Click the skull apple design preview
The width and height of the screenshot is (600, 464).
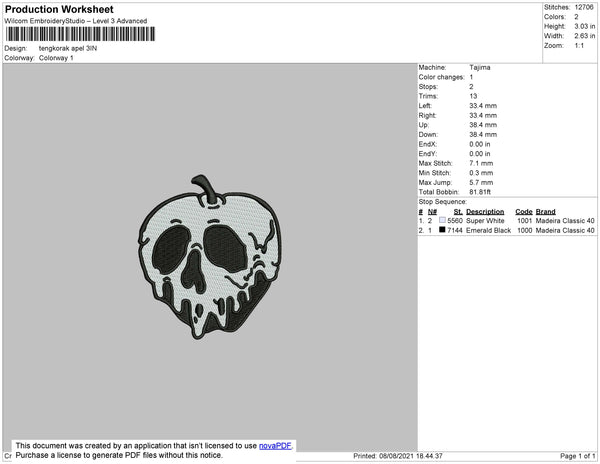coord(210,257)
